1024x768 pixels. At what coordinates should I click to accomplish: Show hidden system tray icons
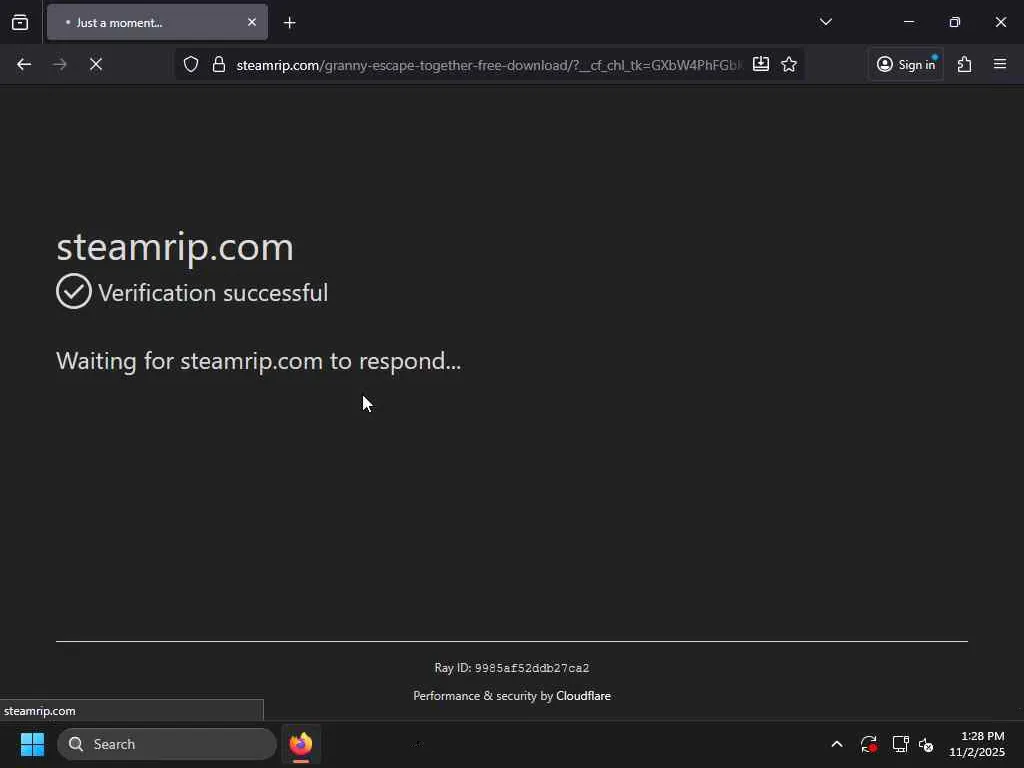pyautogui.click(x=837, y=744)
